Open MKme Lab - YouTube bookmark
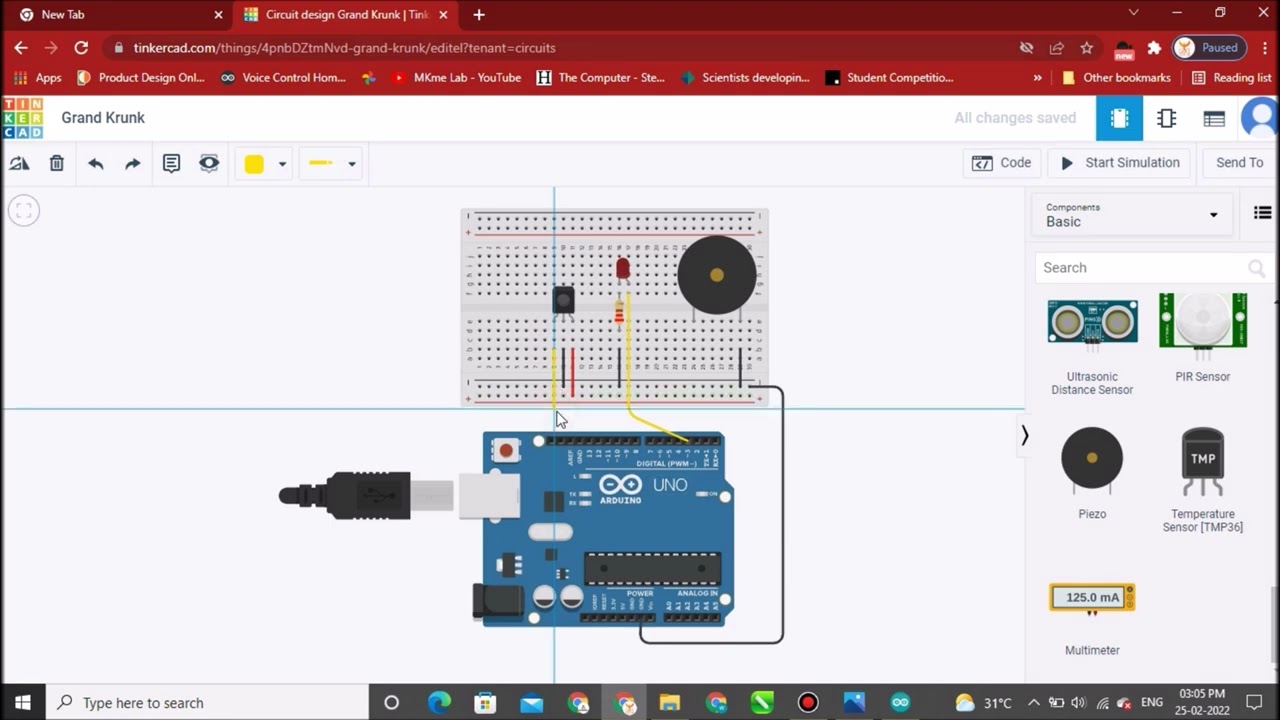This screenshot has height=720, width=1280. (x=456, y=78)
